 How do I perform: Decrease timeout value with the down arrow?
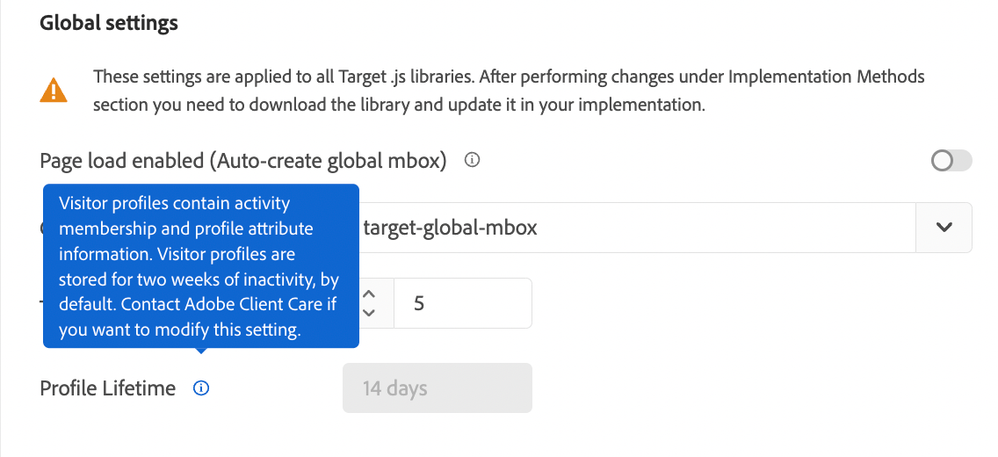point(368,312)
